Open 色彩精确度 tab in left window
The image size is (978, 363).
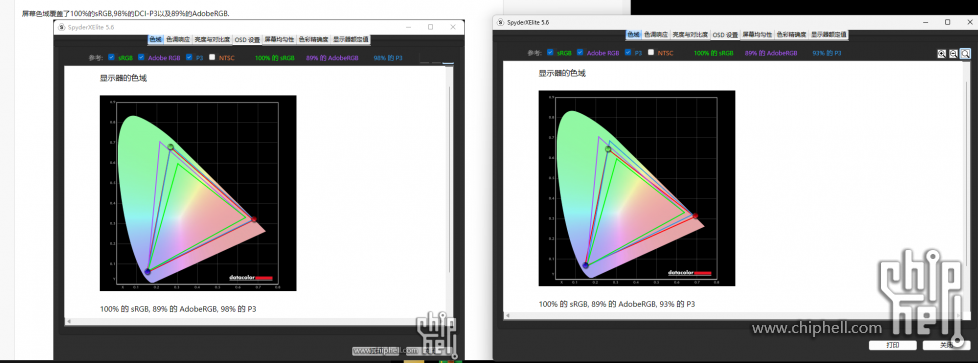[x=314, y=39]
